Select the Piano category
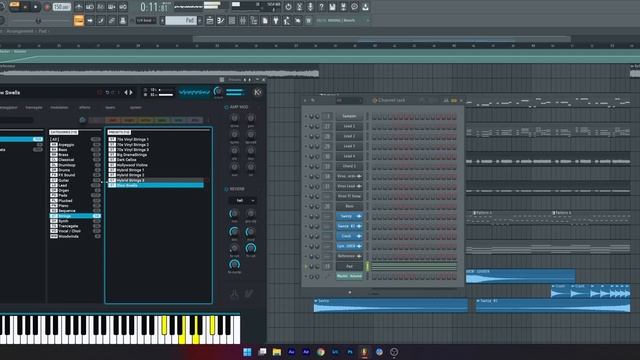This screenshot has height=360, width=640. click(75, 206)
